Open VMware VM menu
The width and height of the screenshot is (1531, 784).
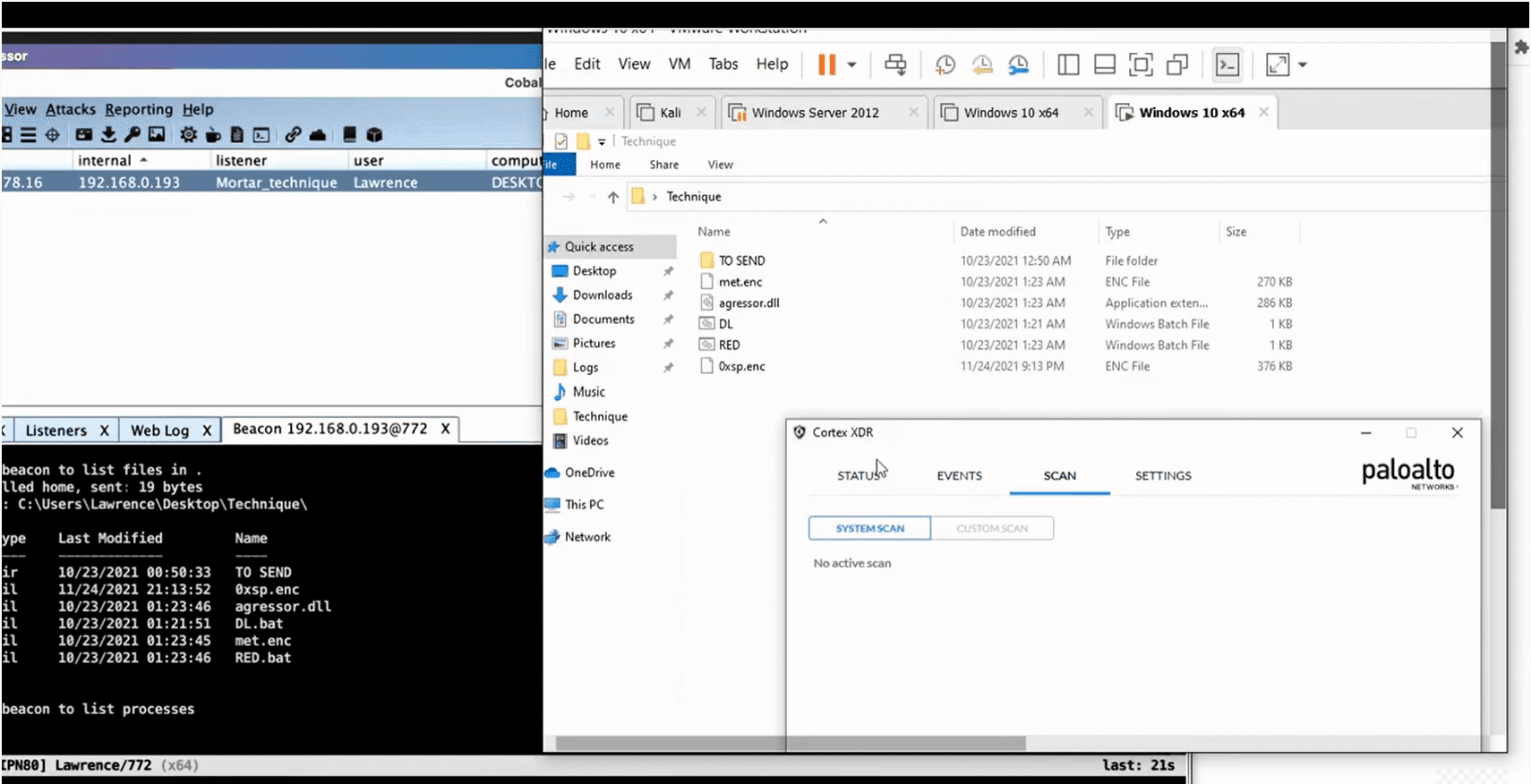(680, 64)
